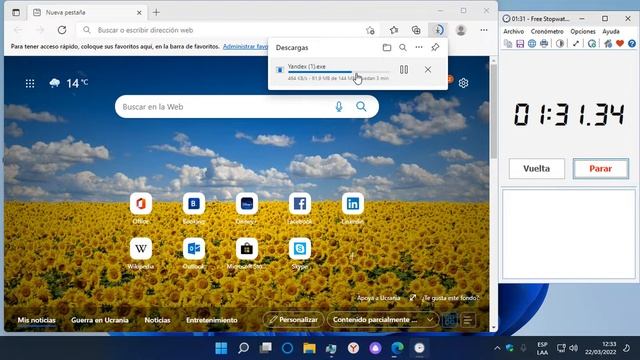This screenshot has width=640, height=360.
Task: Add this page to favorites
Action: click(x=370, y=30)
